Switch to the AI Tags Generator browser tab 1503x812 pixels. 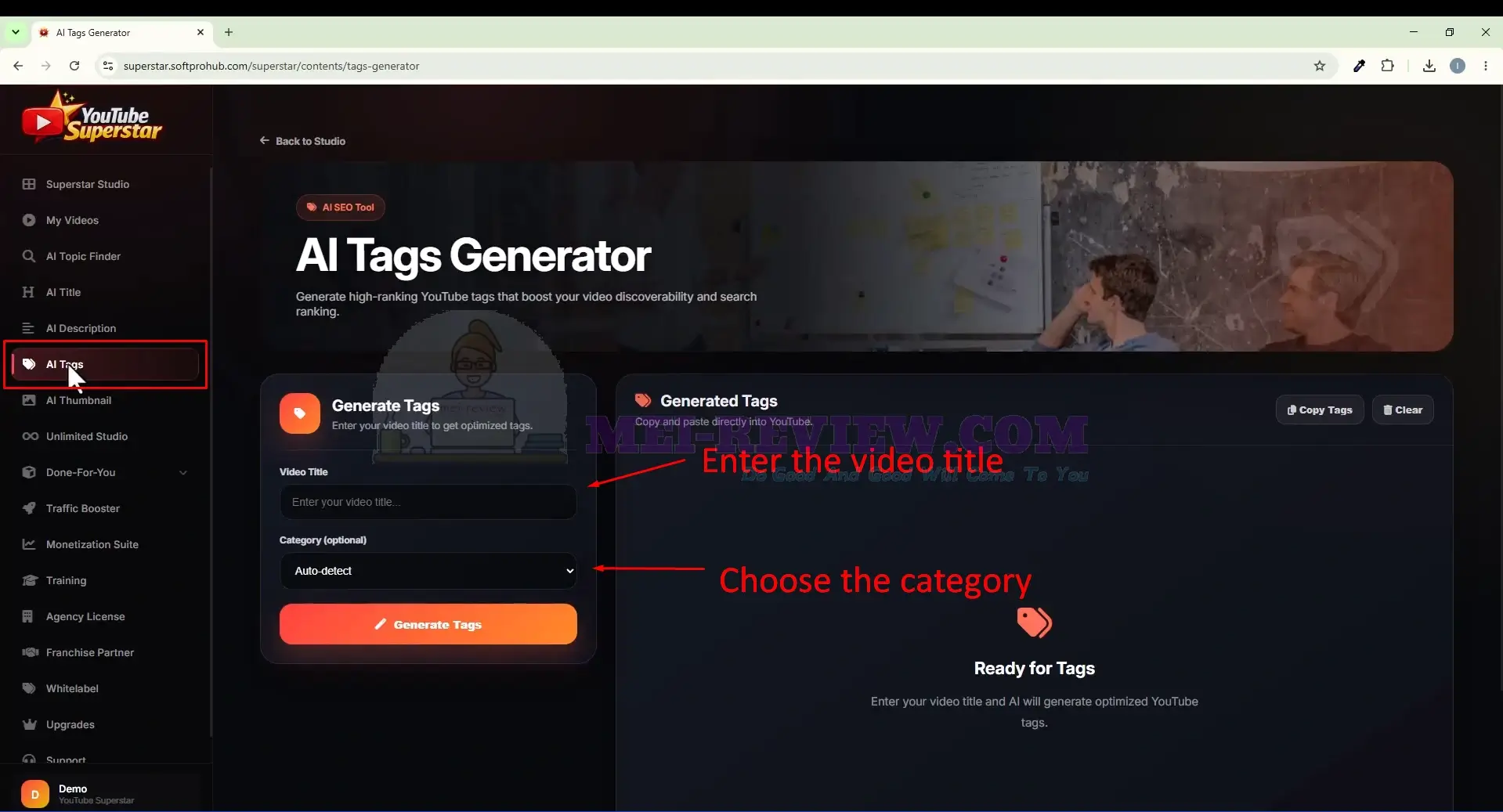(x=122, y=33)
